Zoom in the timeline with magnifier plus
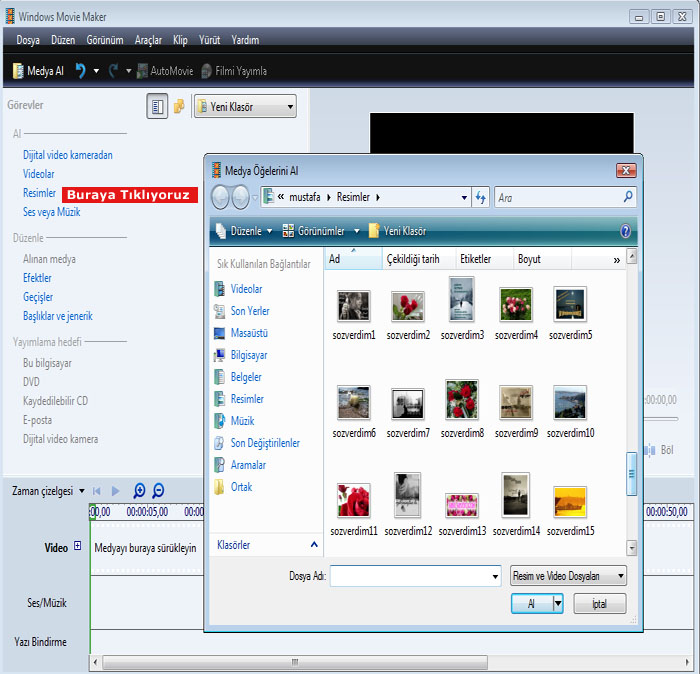Screen dimensions: 700x674 tap(139, 491)
